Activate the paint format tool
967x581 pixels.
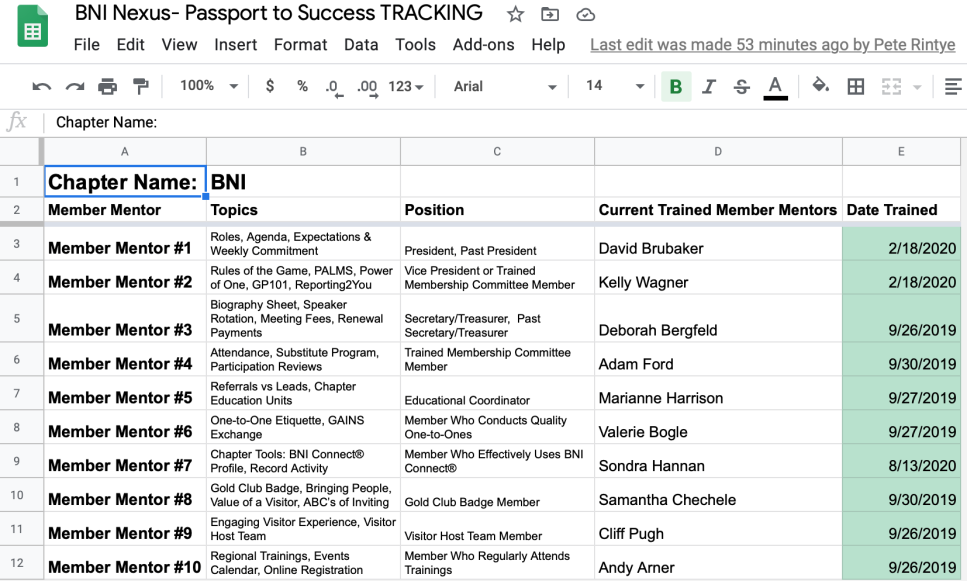click(141, 86)
